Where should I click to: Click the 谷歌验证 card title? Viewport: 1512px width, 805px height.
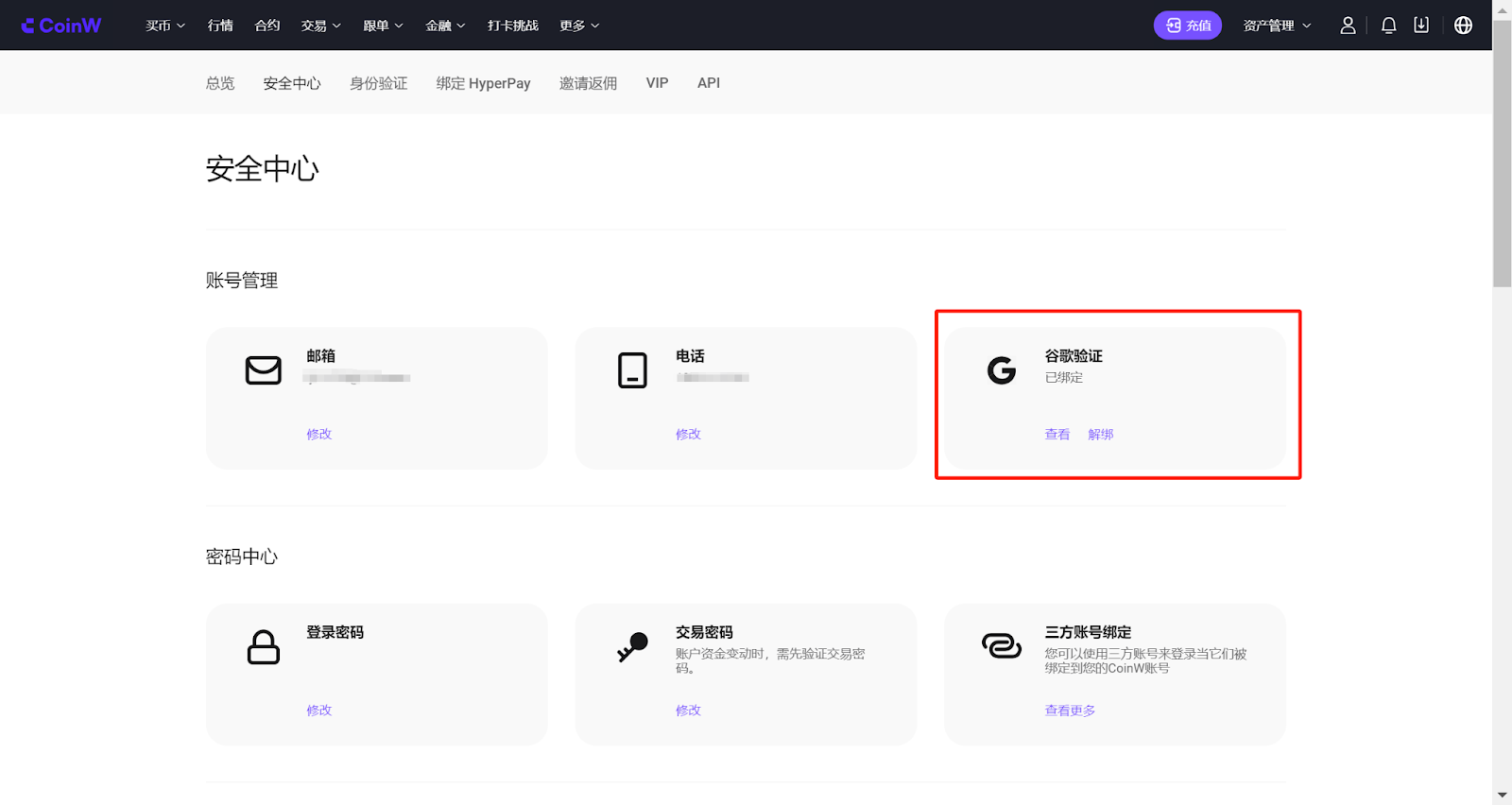coord(1074,356)
